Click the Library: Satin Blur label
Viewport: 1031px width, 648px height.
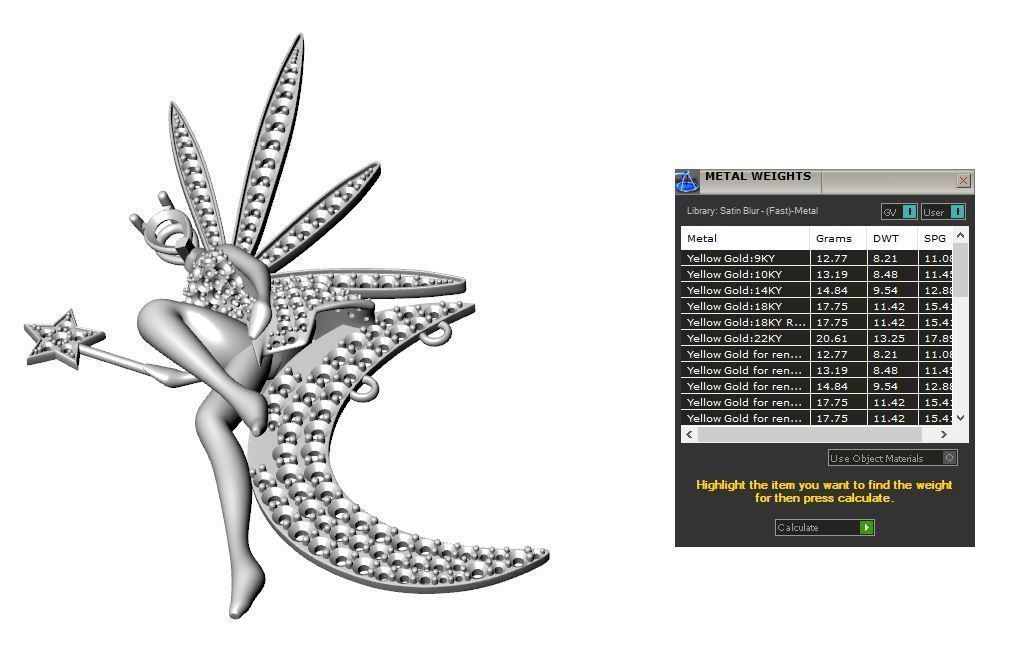click(x=752, y=211)
